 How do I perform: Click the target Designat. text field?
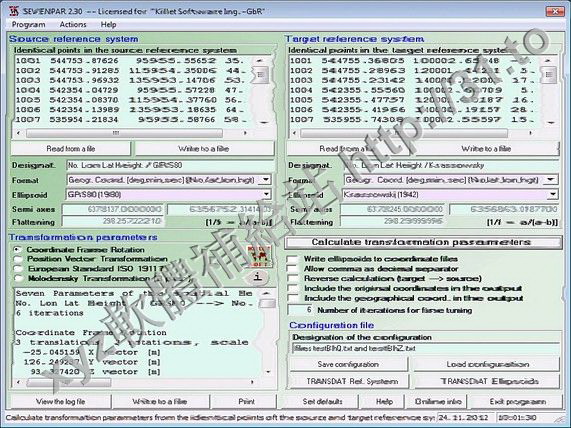click(450, 165)
